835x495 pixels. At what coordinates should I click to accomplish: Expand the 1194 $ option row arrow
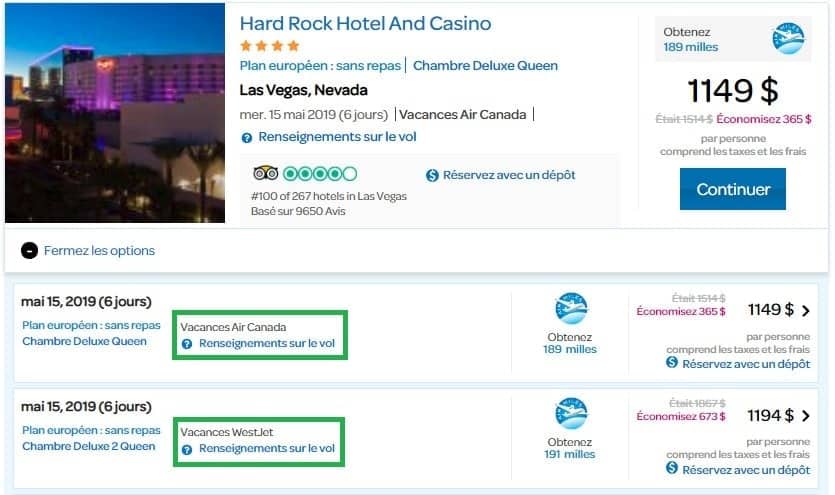[x=805, y=416]
